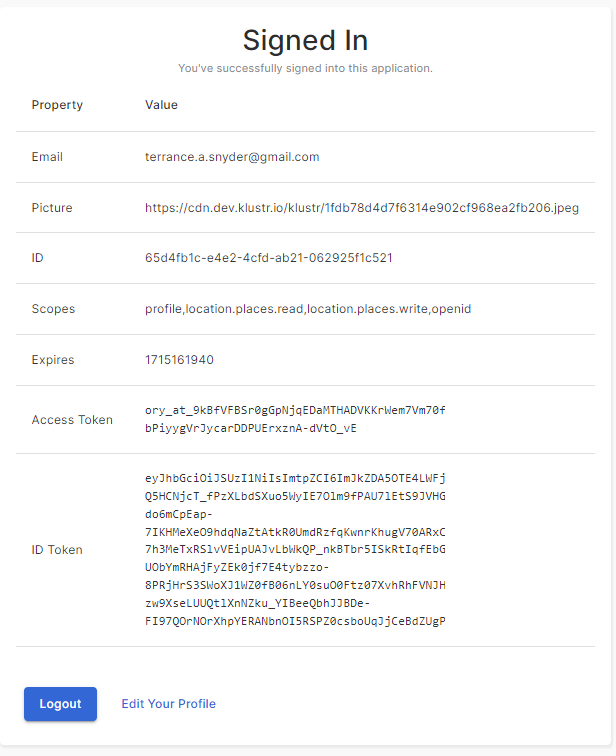616x756 pixels.
Task: Click the ID Token row label
Action: 57,550
